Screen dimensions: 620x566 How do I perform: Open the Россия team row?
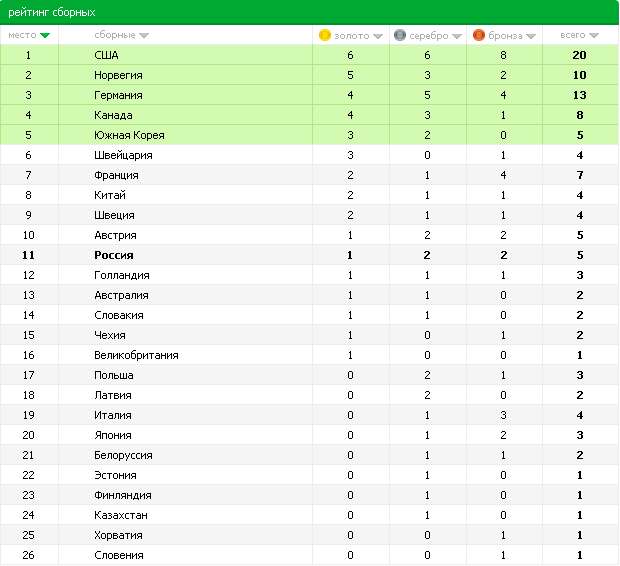(x=310, y=255)
